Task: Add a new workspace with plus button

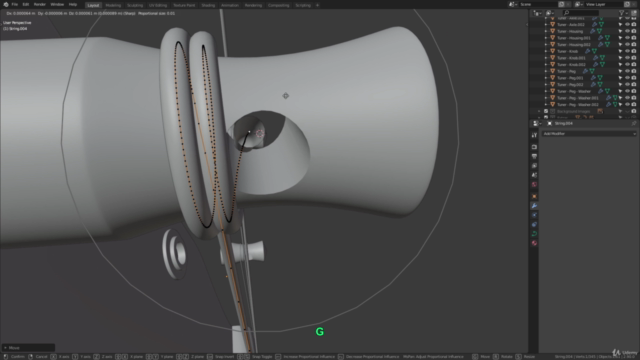Action: 318,5
